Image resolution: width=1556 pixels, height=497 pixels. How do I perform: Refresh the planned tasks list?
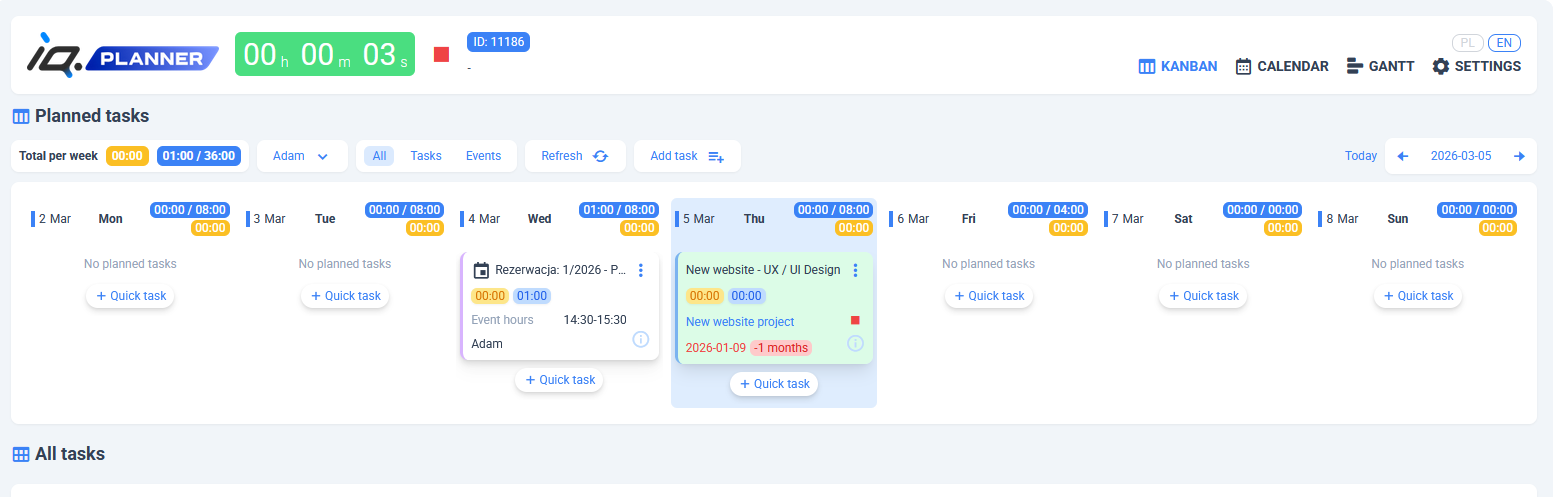[x=575, y=156]
